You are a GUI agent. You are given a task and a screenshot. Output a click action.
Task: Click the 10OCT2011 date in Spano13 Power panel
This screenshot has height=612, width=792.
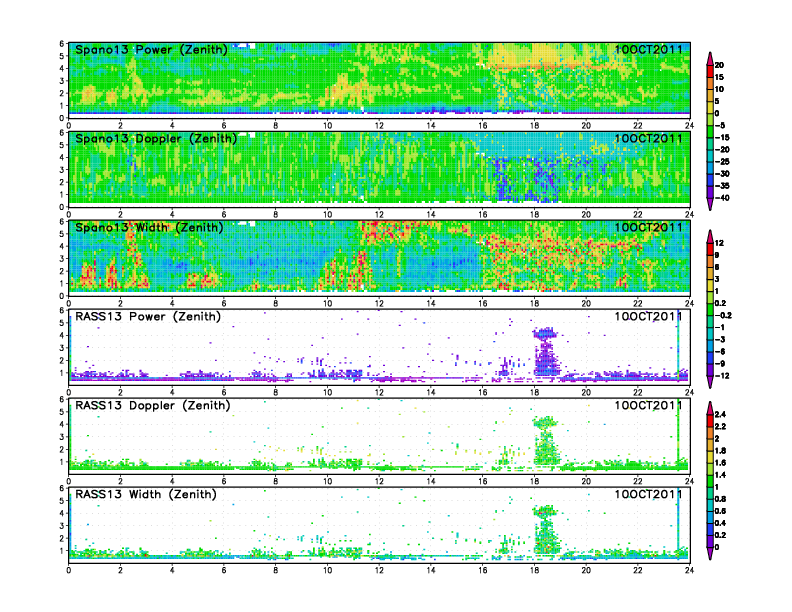[x=648, y=49]
